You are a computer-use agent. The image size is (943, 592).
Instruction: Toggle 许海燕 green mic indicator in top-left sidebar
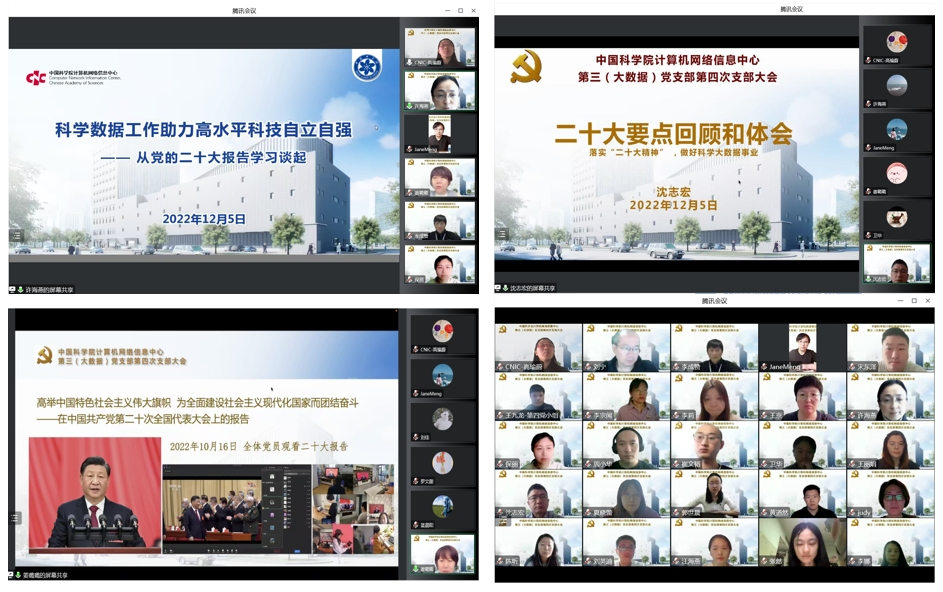click(410, 105)
